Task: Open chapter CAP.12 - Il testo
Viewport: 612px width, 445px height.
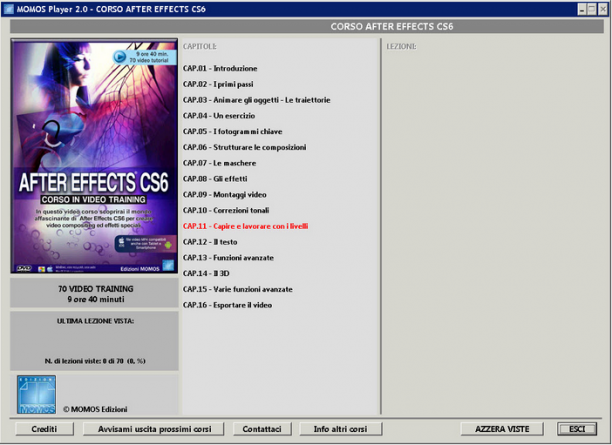Action: 210,242
